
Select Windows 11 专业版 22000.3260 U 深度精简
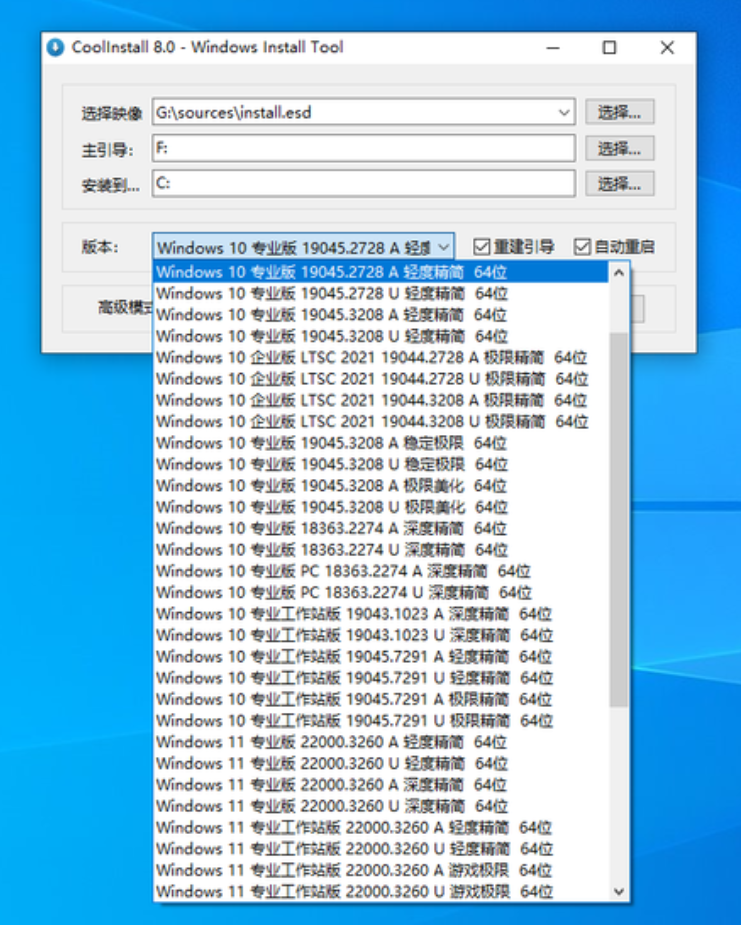pyautogui.click(x=381, y=806)
